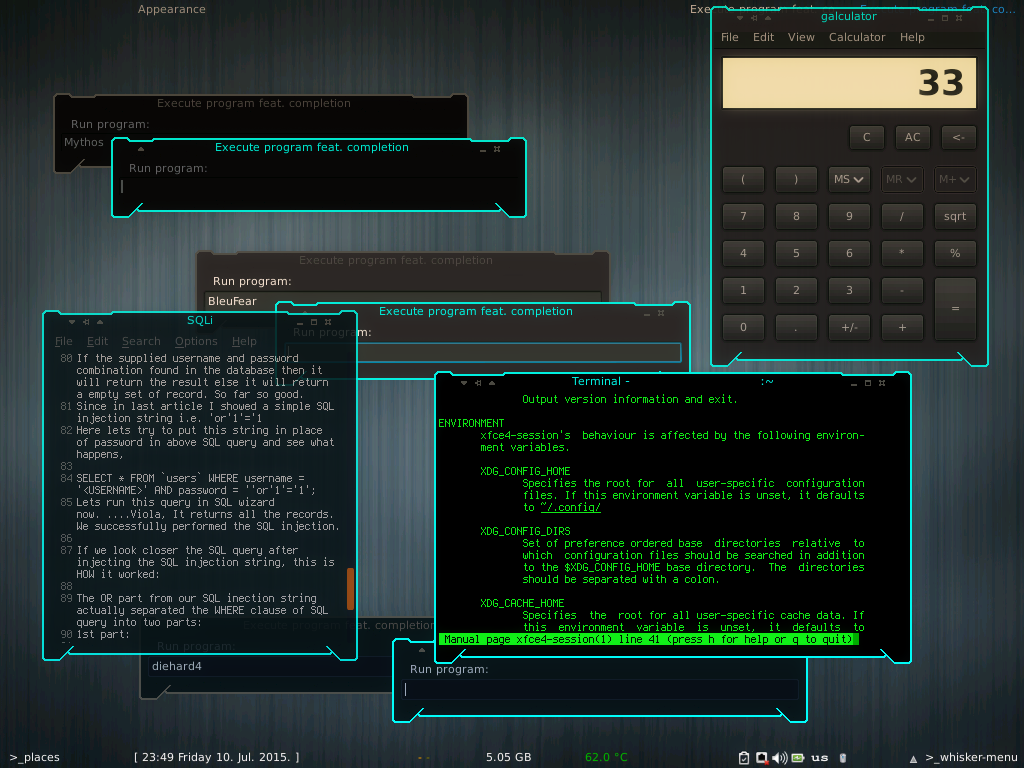Viewport: 1024px width, 768px height.
Task: Click the plus '+' calculator key
Action: click(x=902, y=327)
